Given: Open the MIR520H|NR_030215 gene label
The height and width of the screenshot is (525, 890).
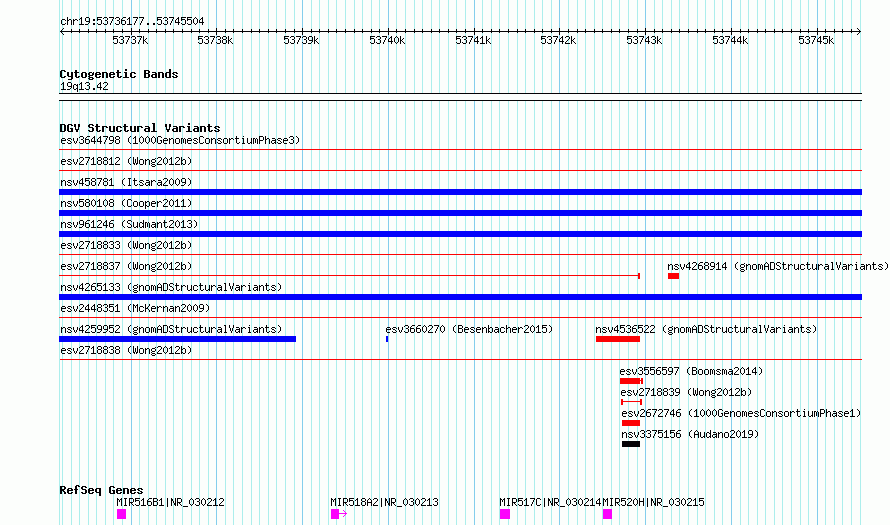Looking at the screenshot, I should (x=653, y=502).
